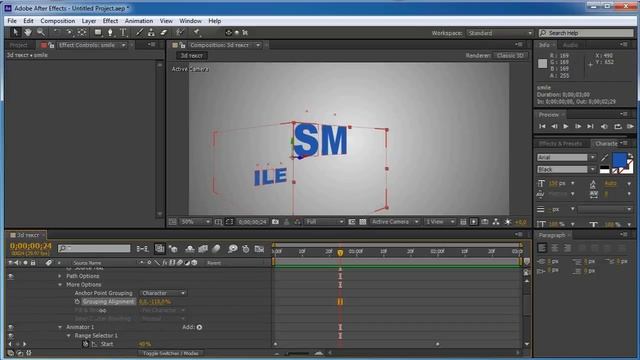The image size is (640, 360).
Task: Jump to first frame in Preview panel
Action: tap(542, 127)
